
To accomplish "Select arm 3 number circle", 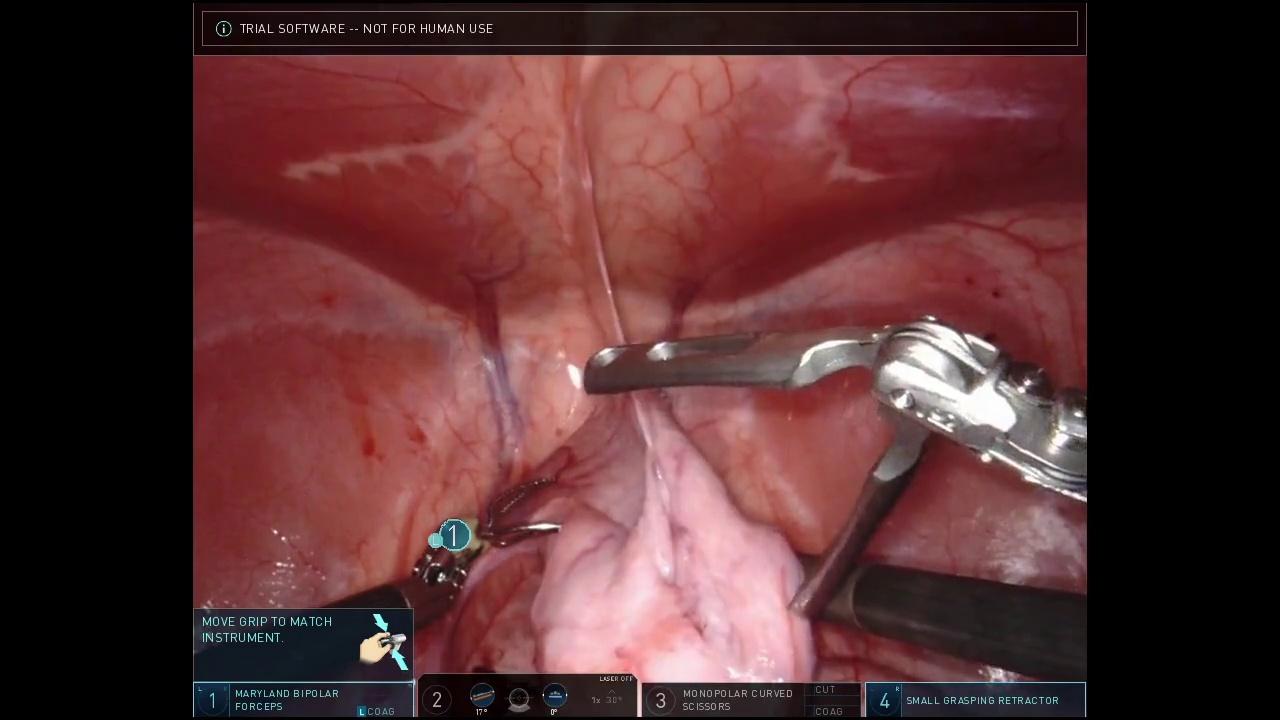I will [x=660, y=701].
